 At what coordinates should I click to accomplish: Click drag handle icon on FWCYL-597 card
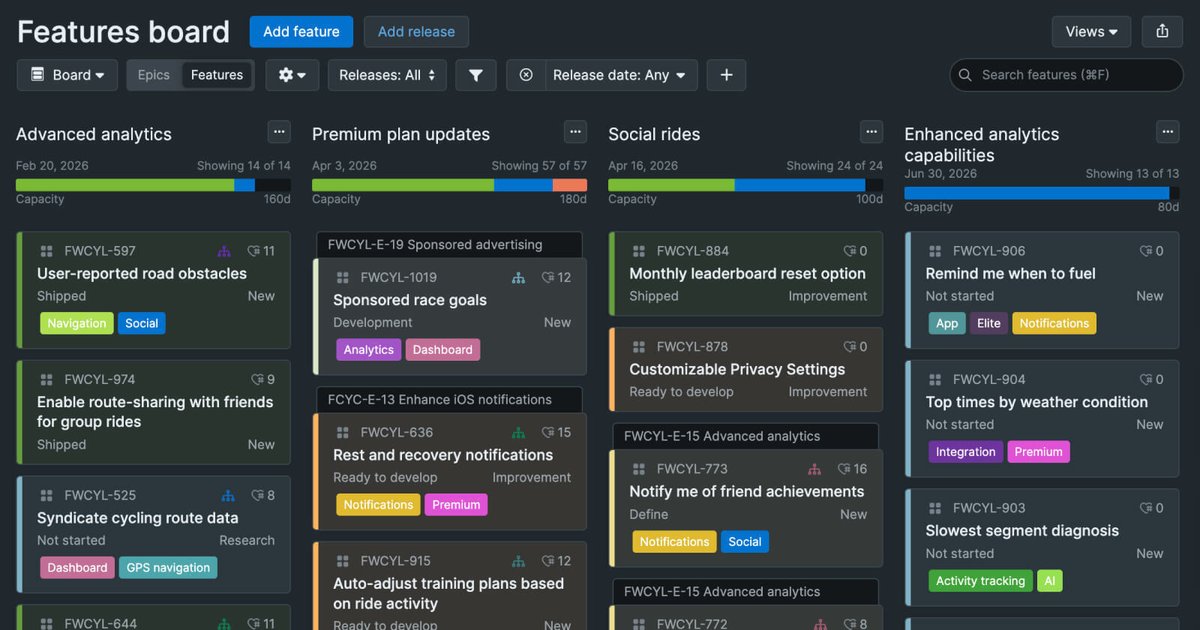pyautogui.click(x=46, y=251)
